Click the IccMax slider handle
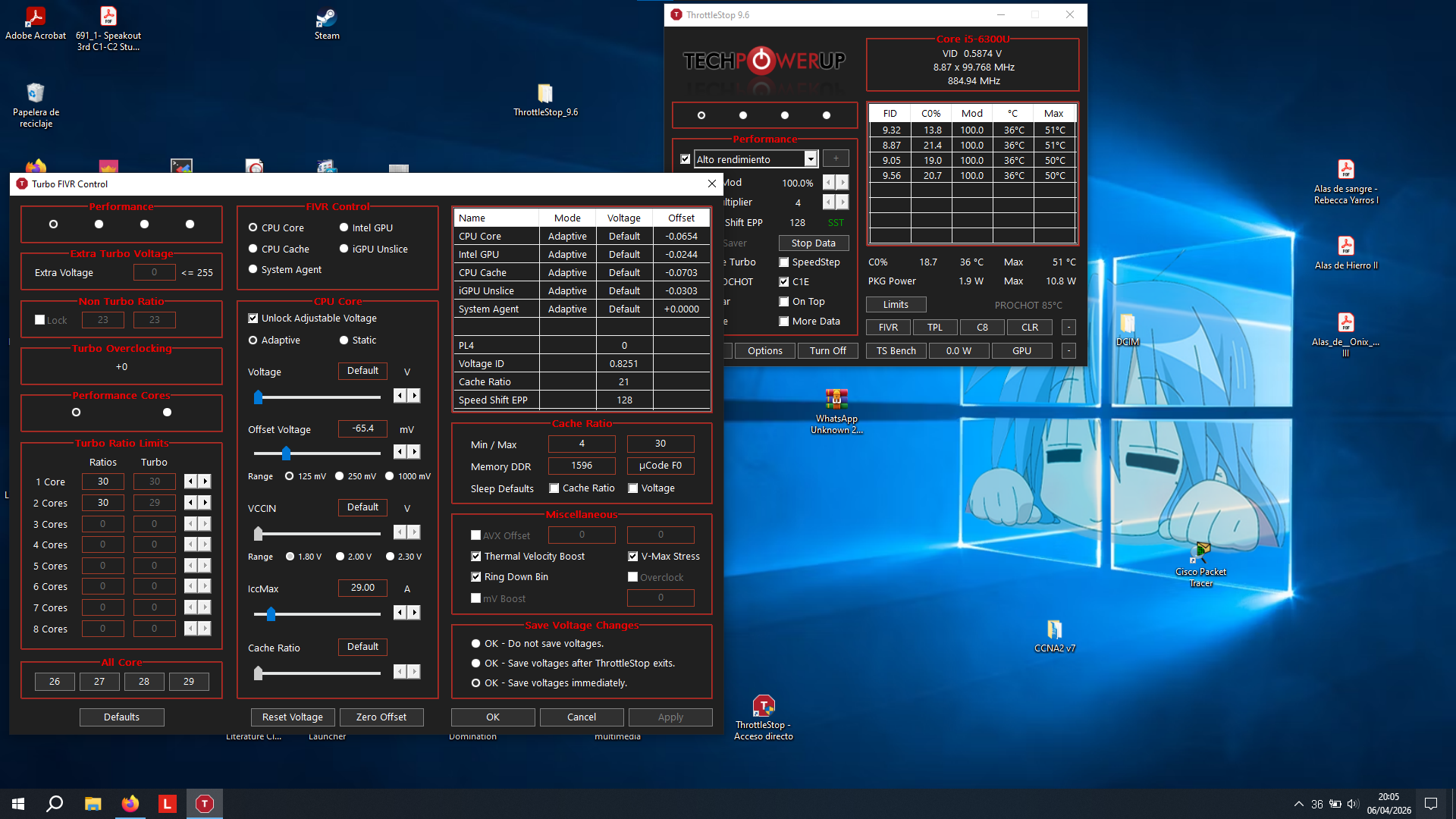 click(x=271, y=613)
